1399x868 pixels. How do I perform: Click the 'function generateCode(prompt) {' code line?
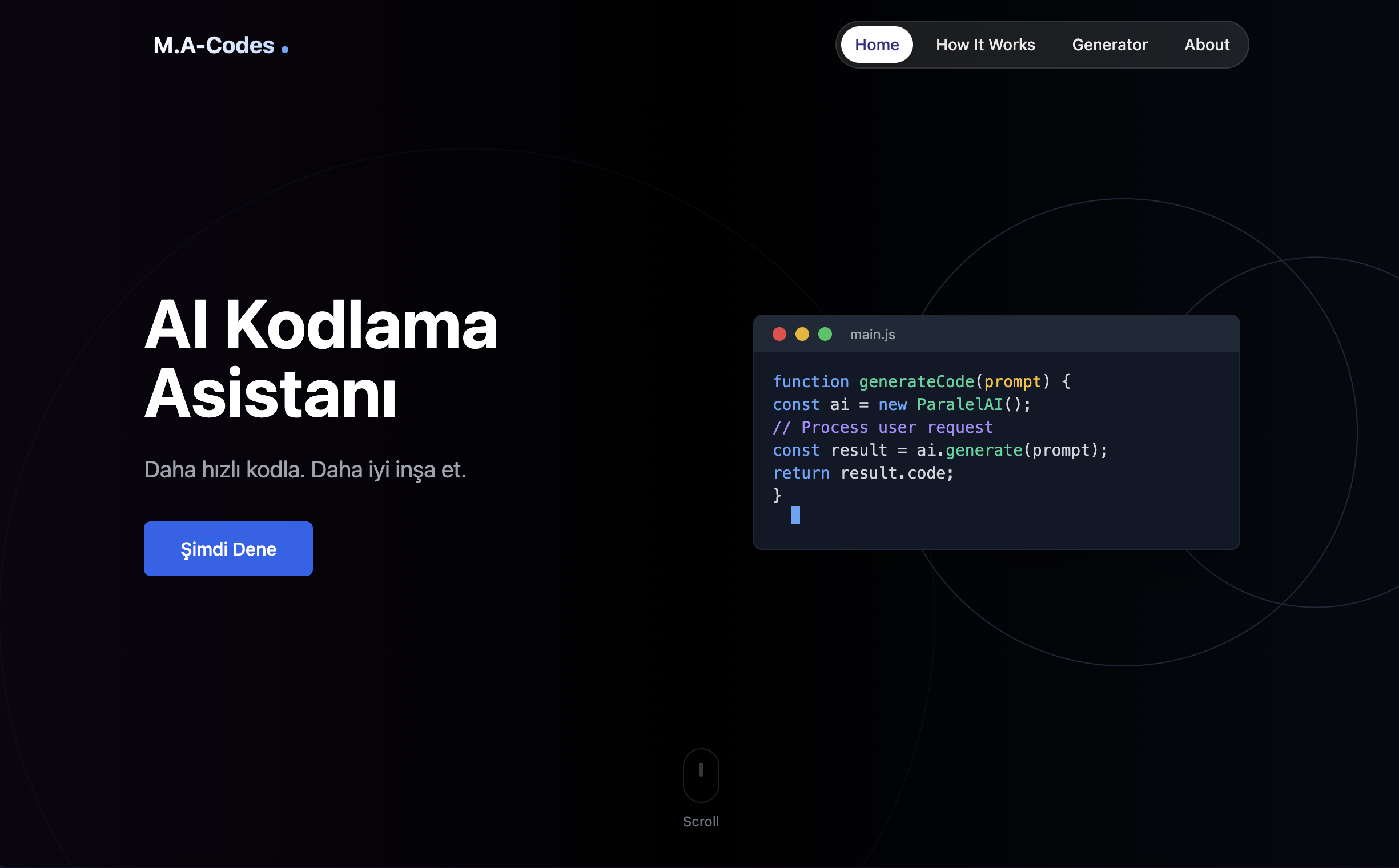click(921, 381)
